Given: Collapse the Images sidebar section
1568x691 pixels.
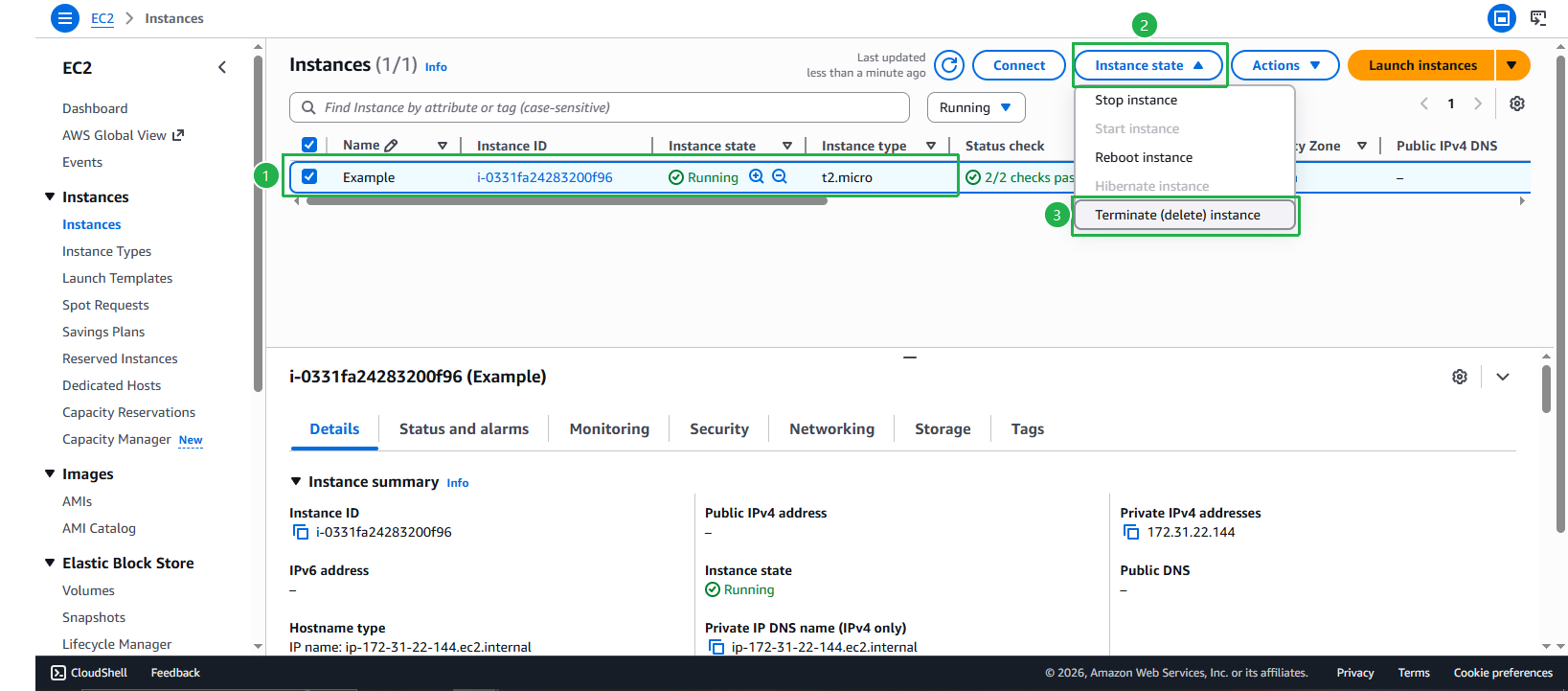Looking at the screenshot, I should (x=50, y=473).
